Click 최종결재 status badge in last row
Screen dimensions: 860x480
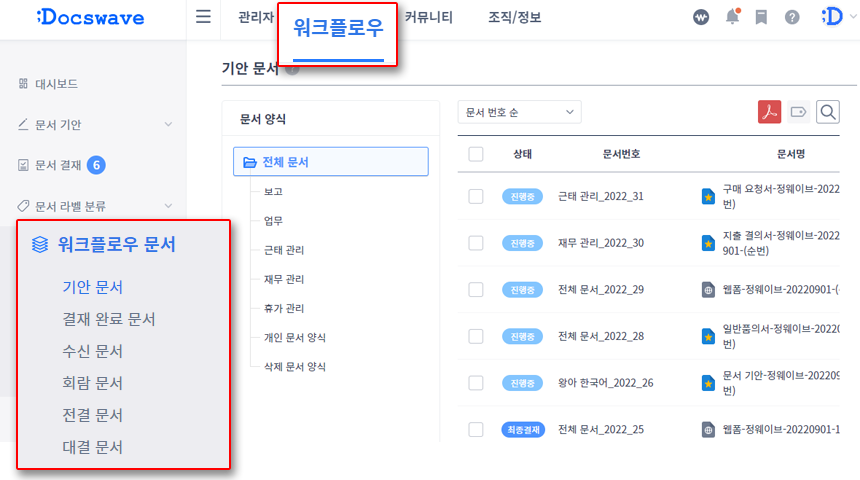[523, 430]
